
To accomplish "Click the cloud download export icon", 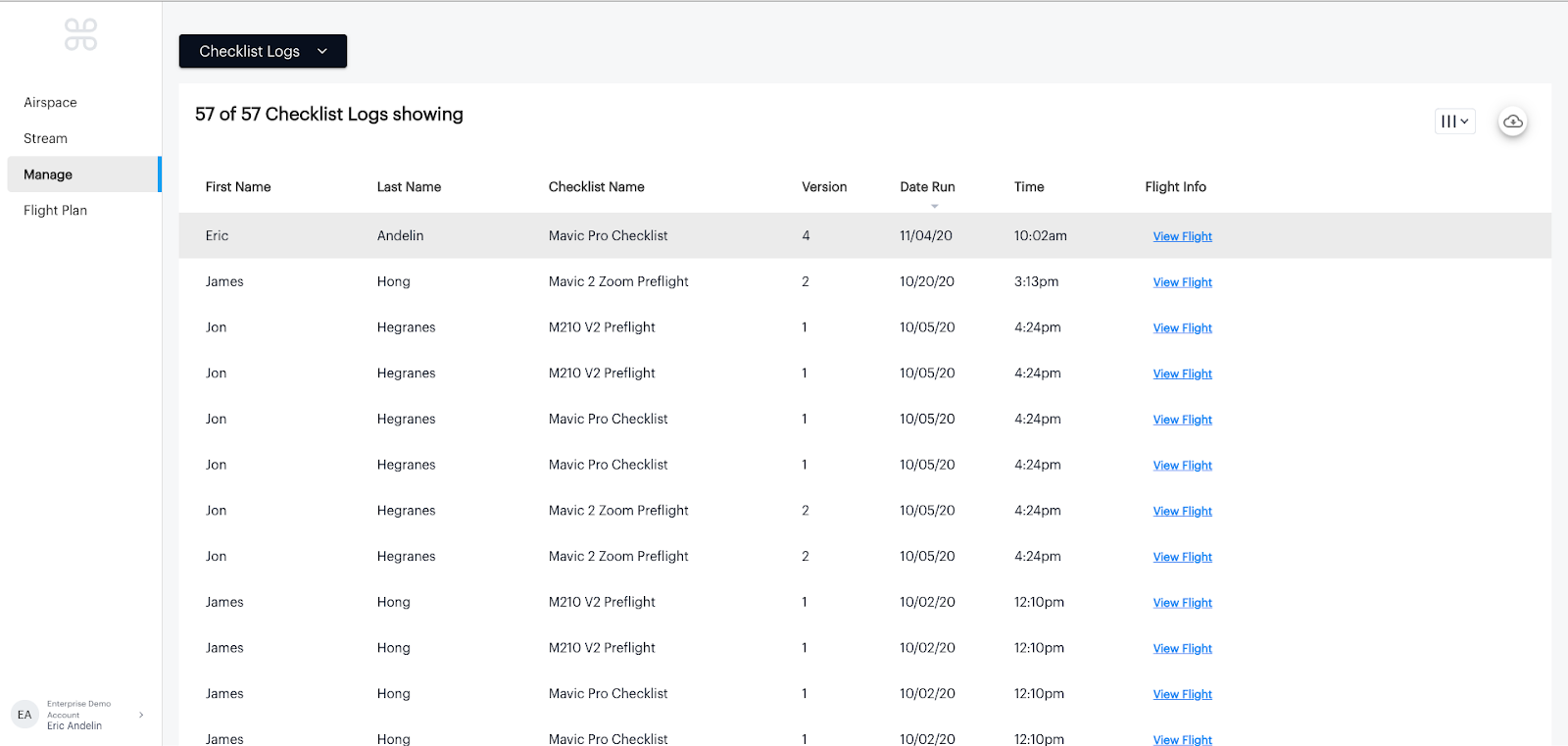I will click(x=1513, y=122).
